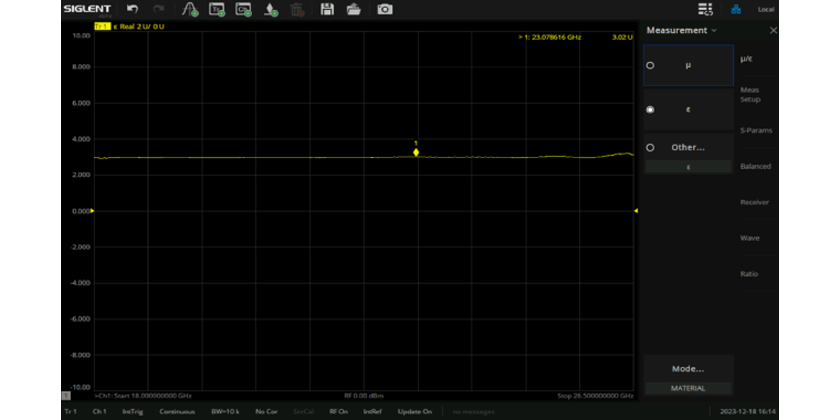
Task: Expand the Measurement dropdown header
Action: tap(681, 31)
